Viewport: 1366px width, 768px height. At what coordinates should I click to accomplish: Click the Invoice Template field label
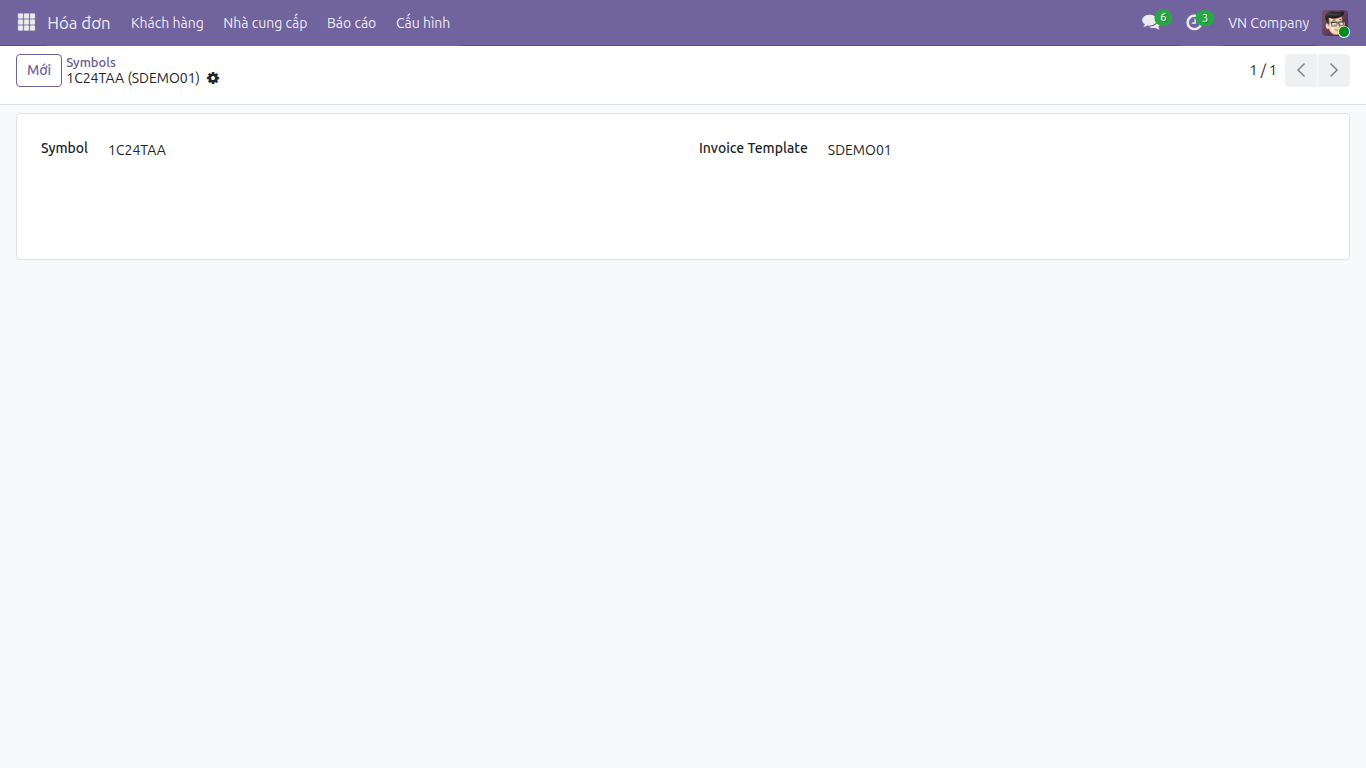pos(753,148)
